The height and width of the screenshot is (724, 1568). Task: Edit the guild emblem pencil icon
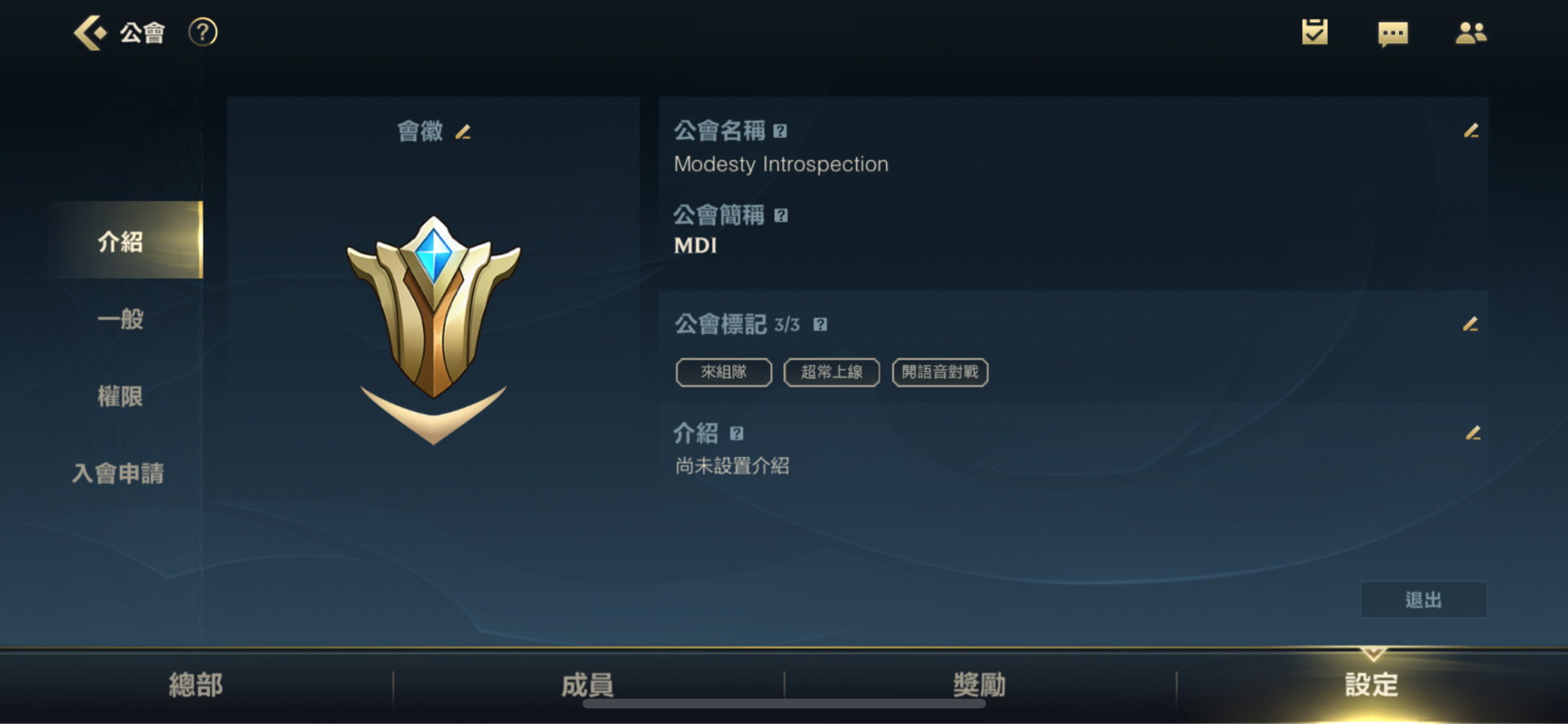[x=463, y=131]
